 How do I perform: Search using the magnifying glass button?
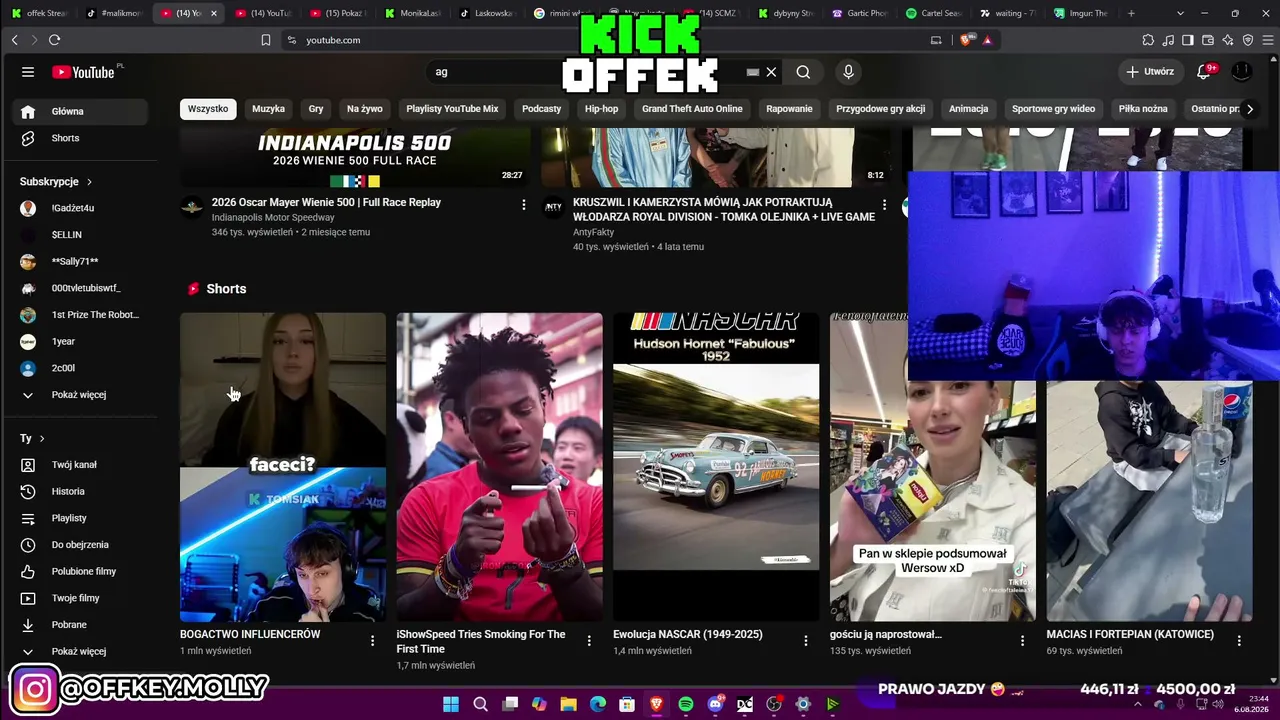pyautogui.click(x=803, y=72)
